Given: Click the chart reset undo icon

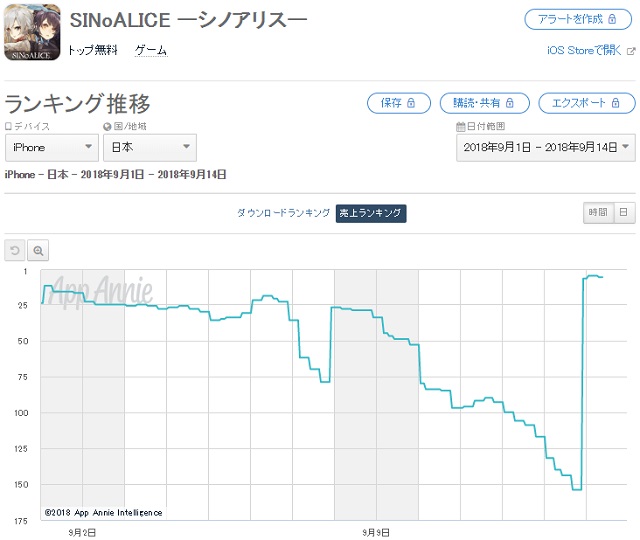Looking at the screenshot, I should (x=15, y=250).
